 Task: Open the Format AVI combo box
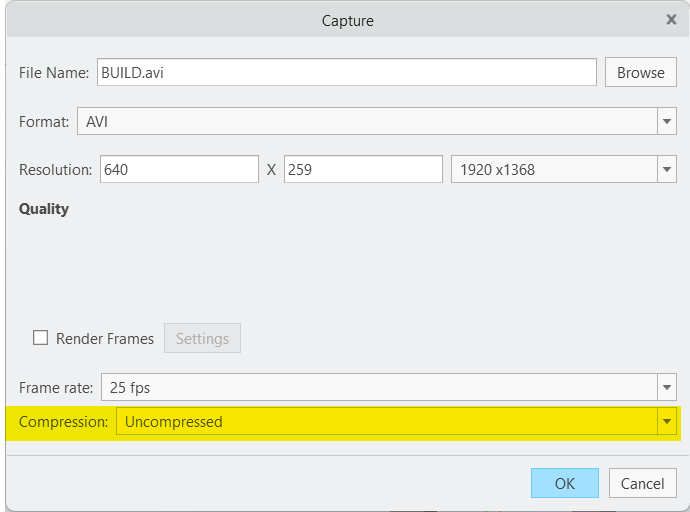point(366,122)
